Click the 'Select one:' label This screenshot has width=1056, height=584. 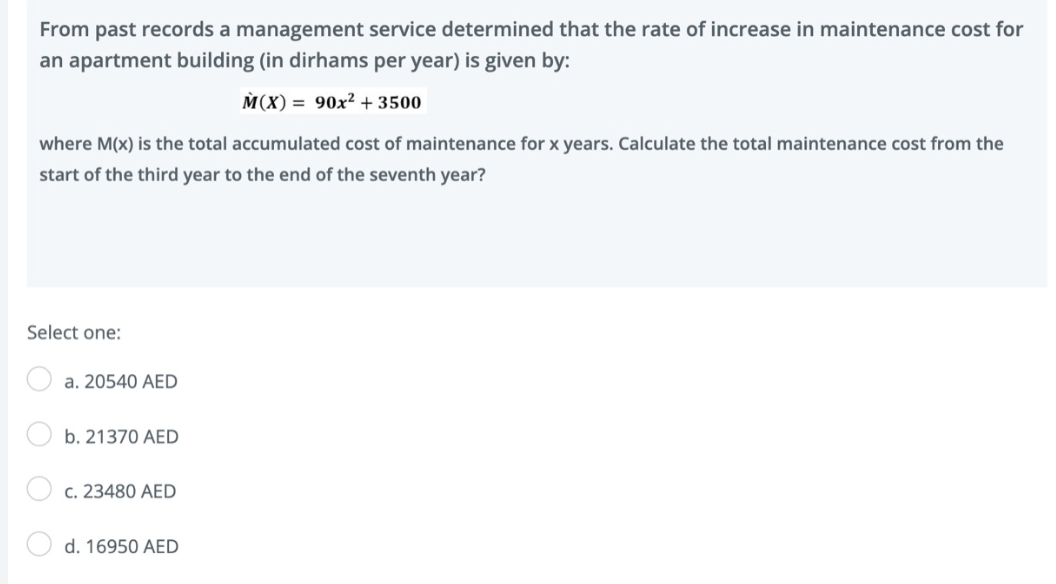73,331
